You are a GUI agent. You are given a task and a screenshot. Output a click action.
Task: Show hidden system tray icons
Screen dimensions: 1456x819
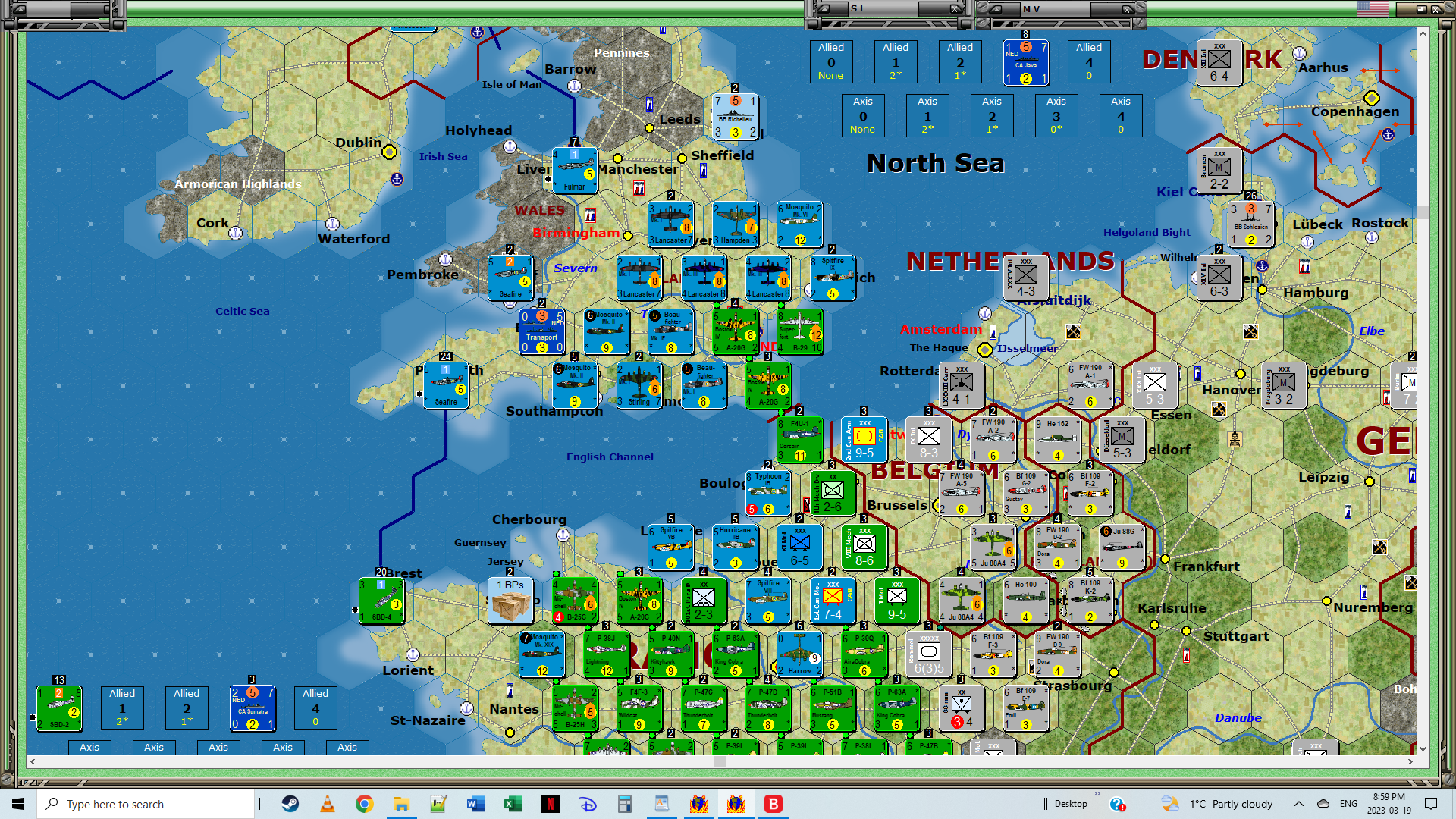(x=1299, y=804)
